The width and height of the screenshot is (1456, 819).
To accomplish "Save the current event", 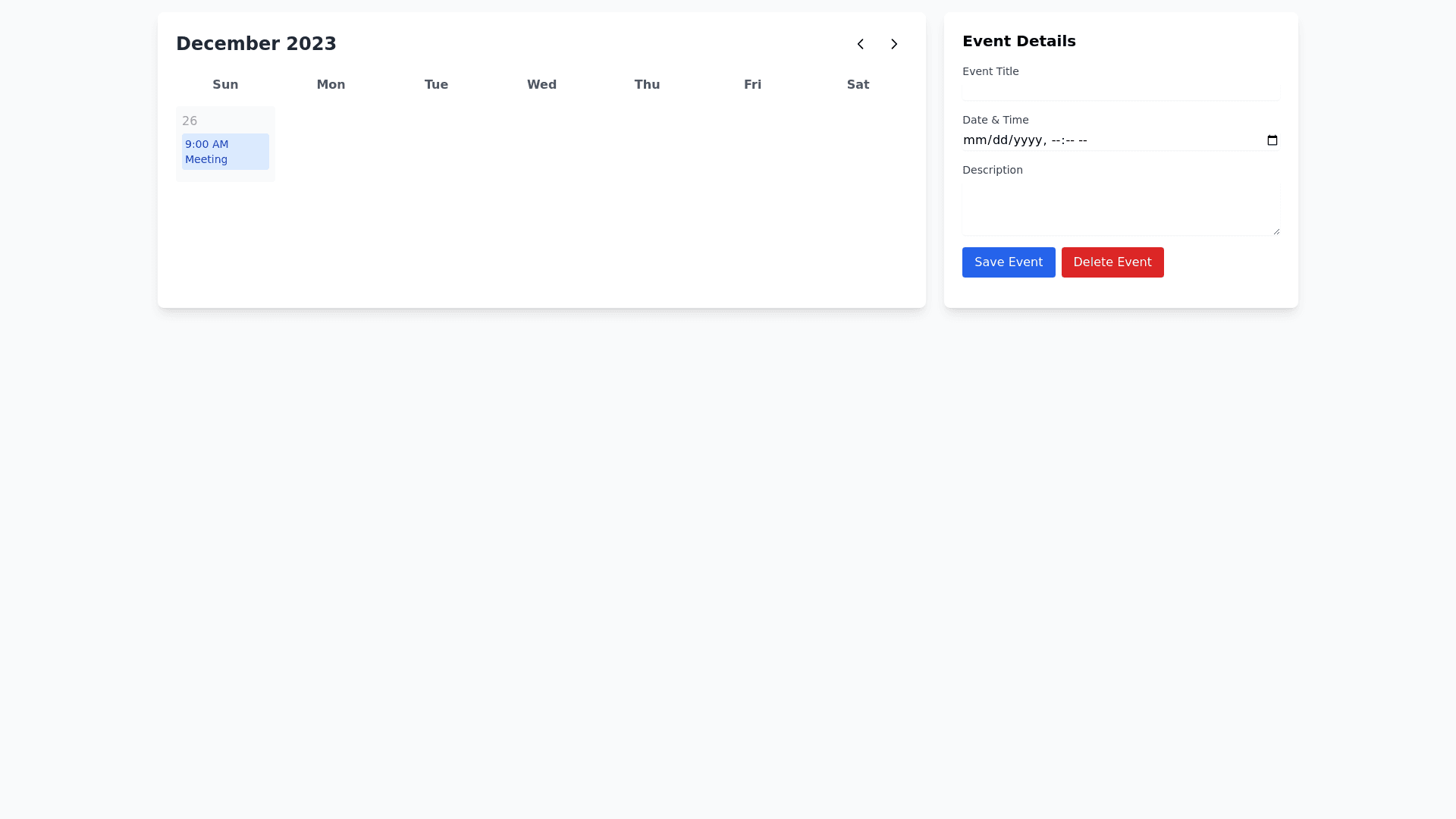I will tap(1008, 262).
